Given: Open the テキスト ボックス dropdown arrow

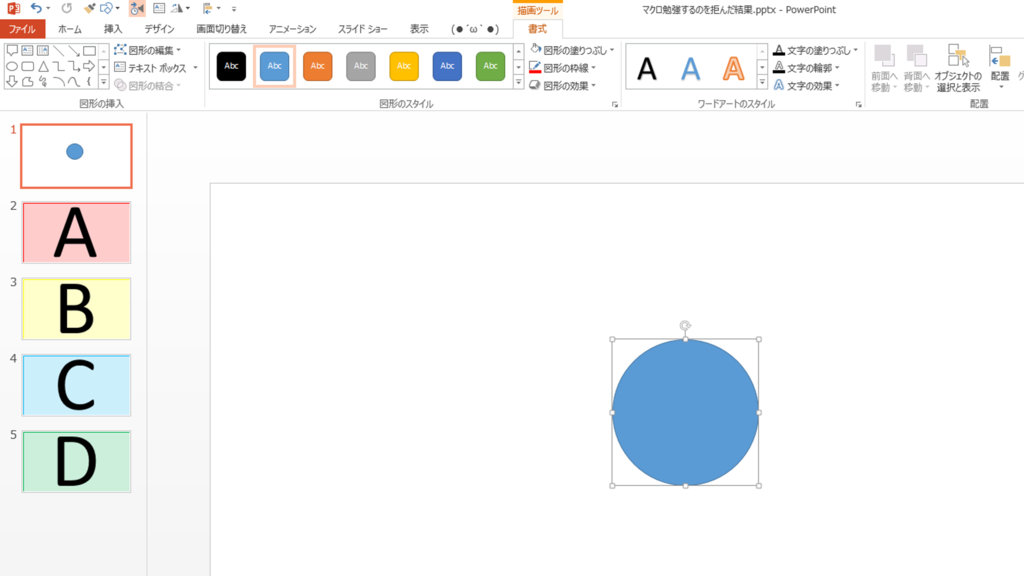Looking at the screenshot, I should pos(195,68).
